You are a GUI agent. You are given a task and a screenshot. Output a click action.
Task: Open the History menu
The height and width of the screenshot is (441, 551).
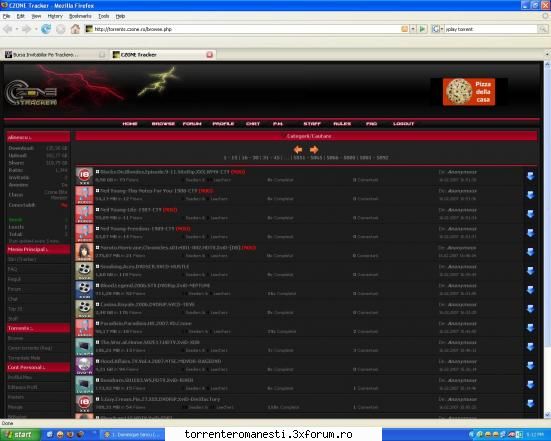[x=55, y=16]
